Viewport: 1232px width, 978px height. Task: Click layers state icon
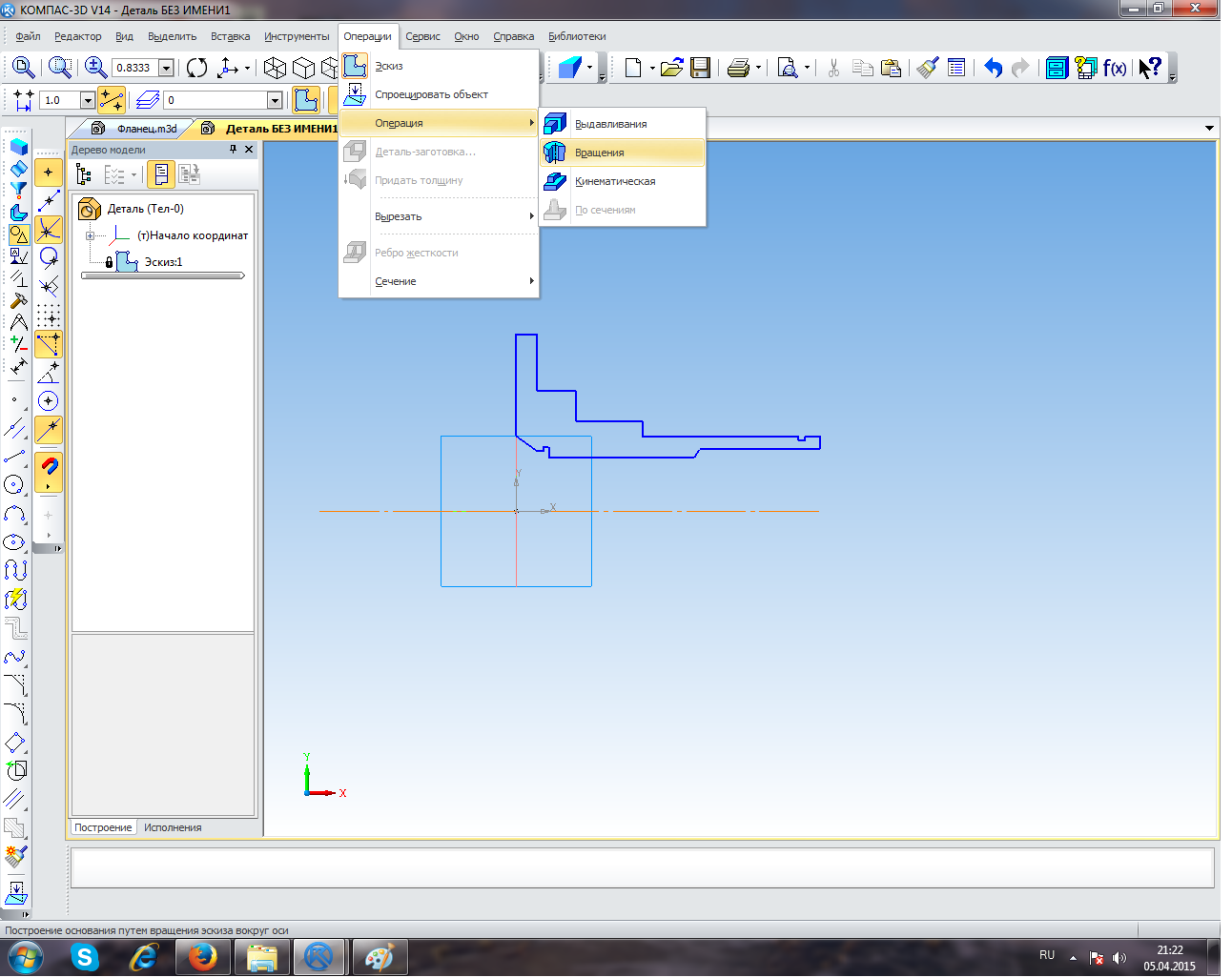pos(148,100)
